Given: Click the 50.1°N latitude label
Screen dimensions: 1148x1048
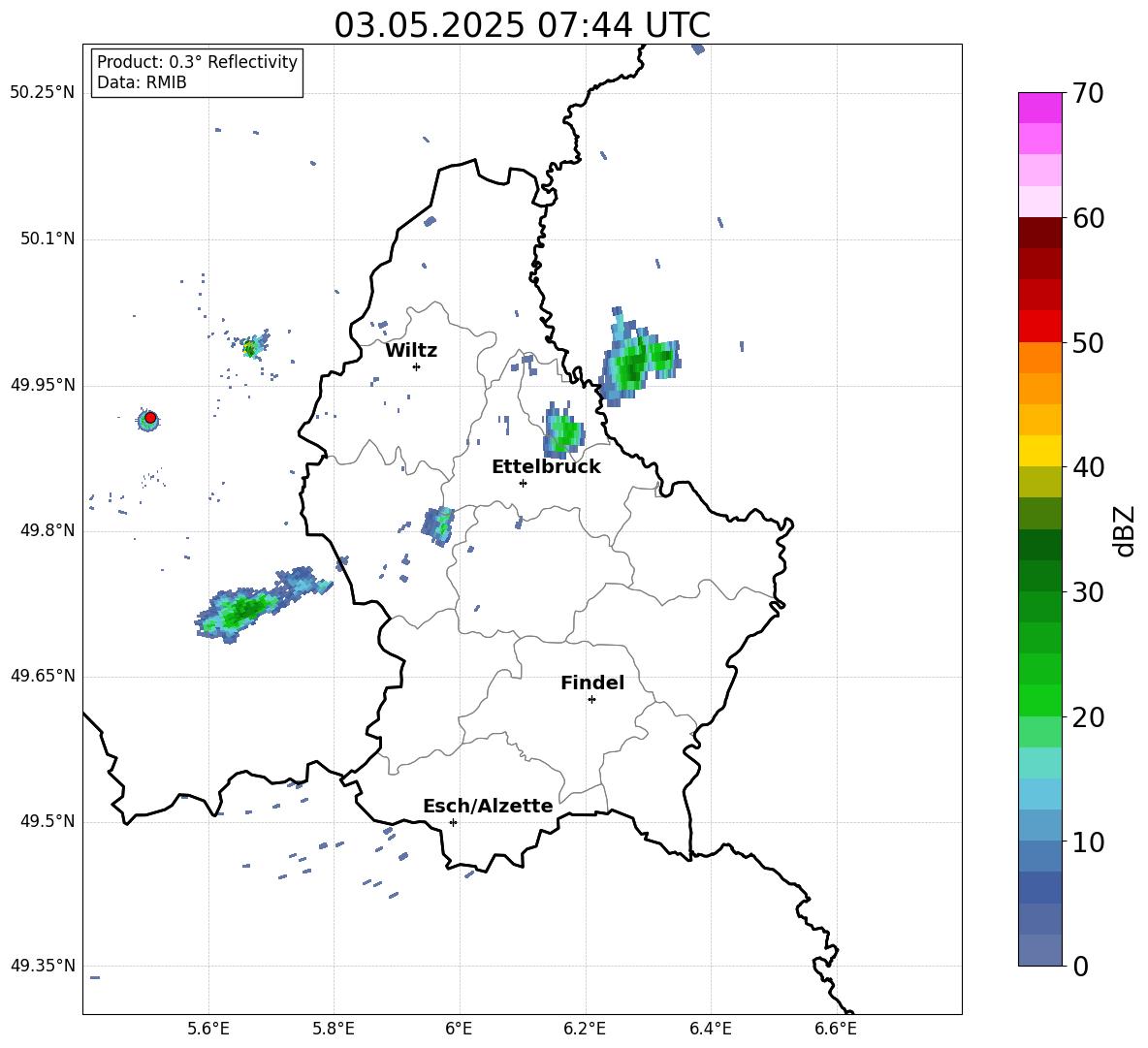Looking at the screenshot, I should tap(48, 239).
